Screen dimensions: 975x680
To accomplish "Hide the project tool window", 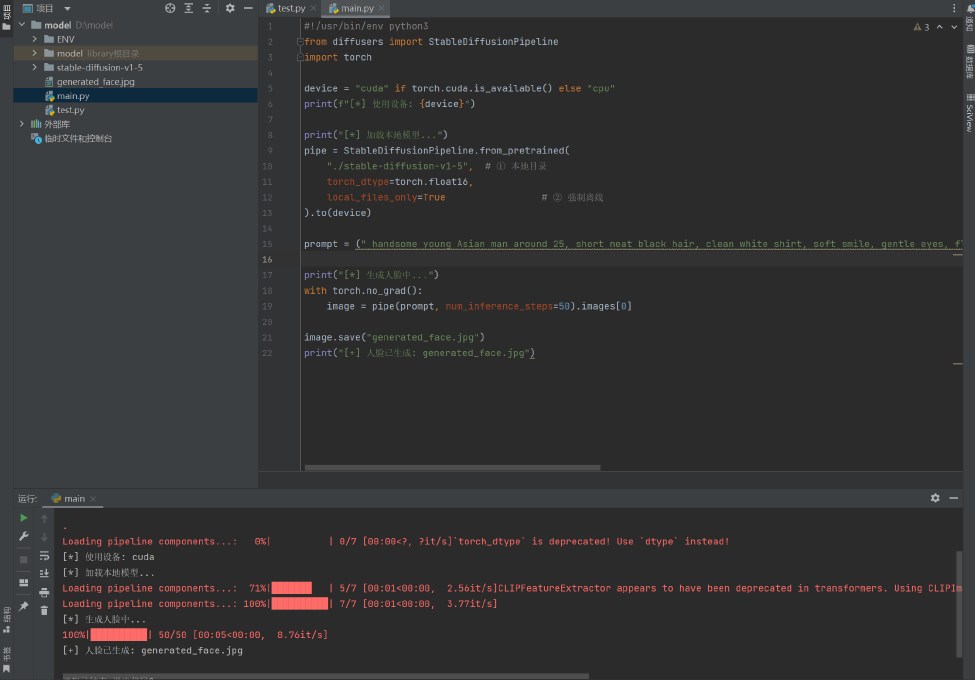I will (248, 8).
